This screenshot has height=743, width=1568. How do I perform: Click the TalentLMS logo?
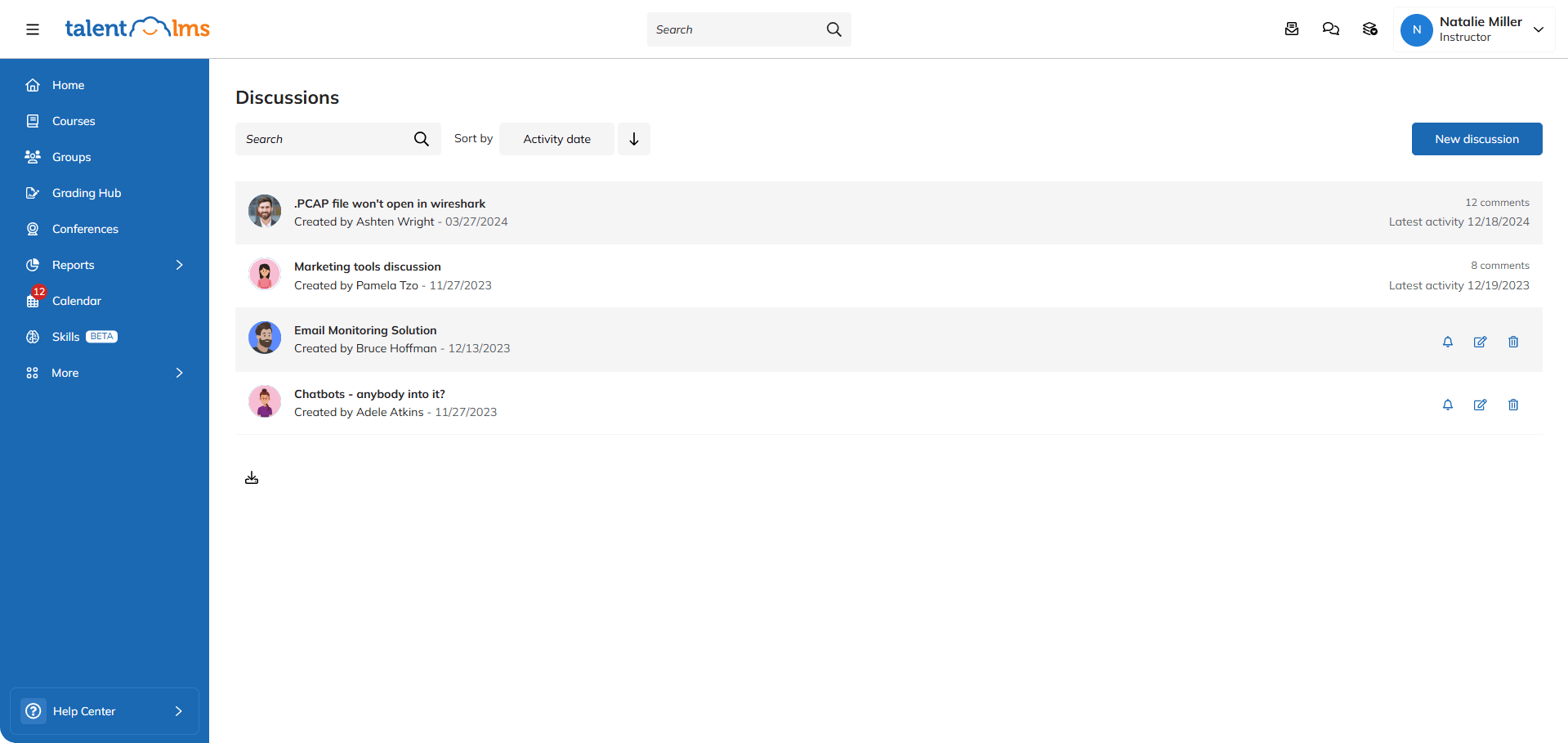[x=137, y=29]
